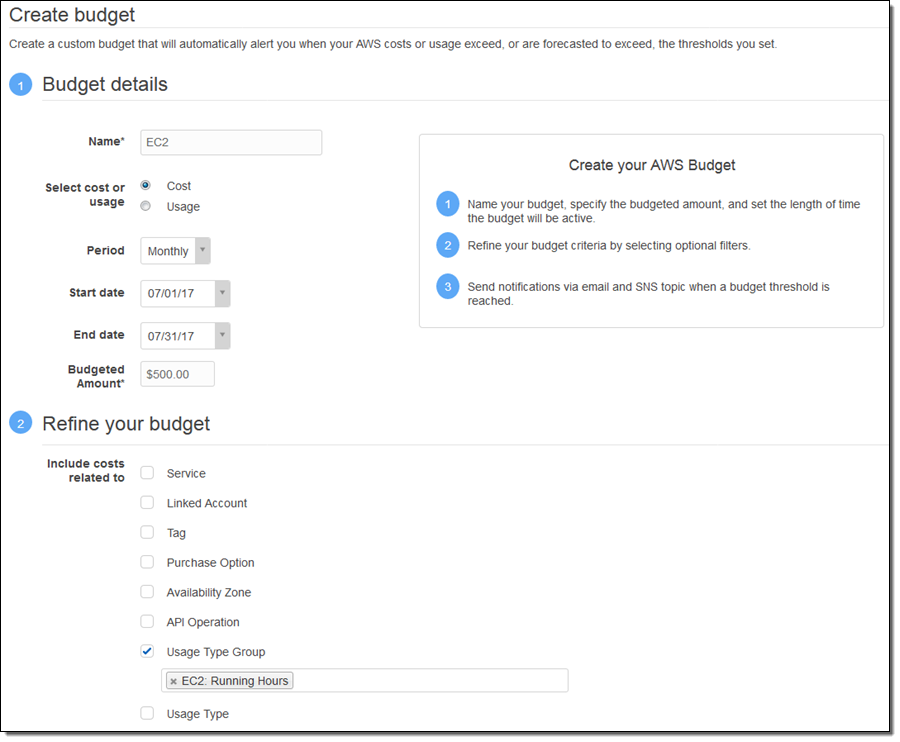900x742 pixels.
Task: Toggle the API Operation checkbox
Action: (x=147, y=622)
